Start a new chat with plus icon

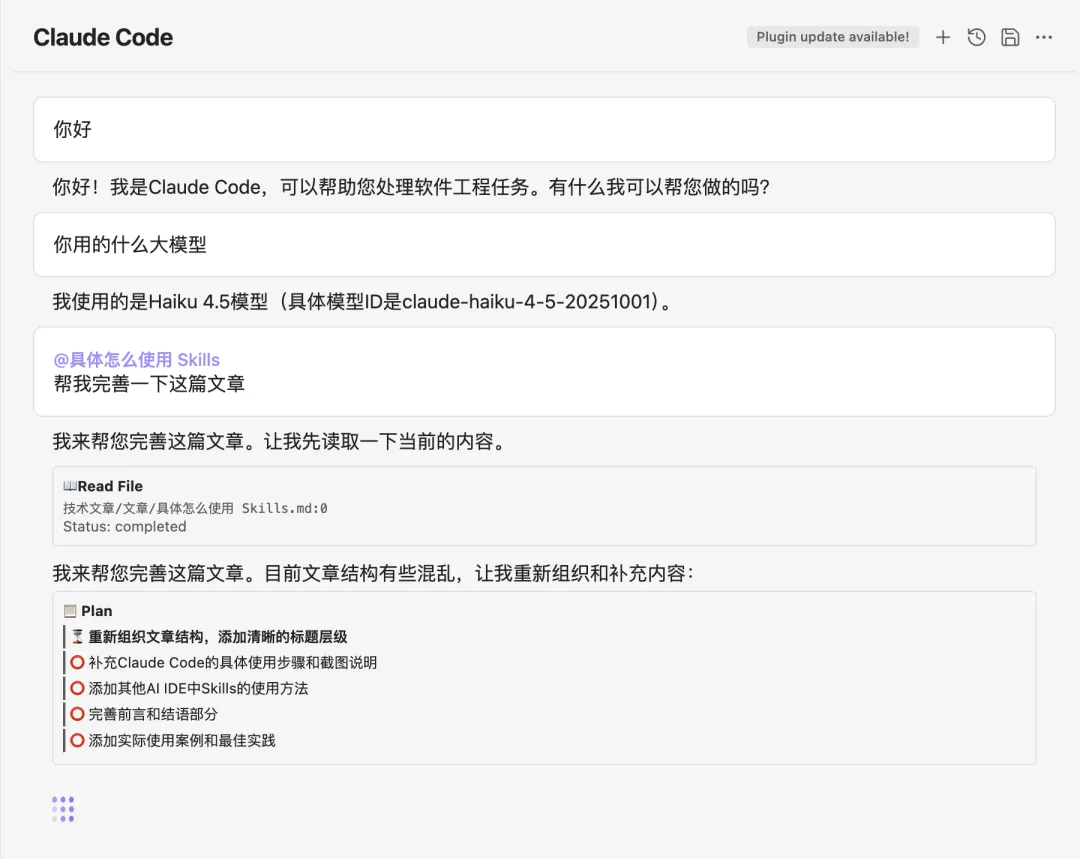943,37
